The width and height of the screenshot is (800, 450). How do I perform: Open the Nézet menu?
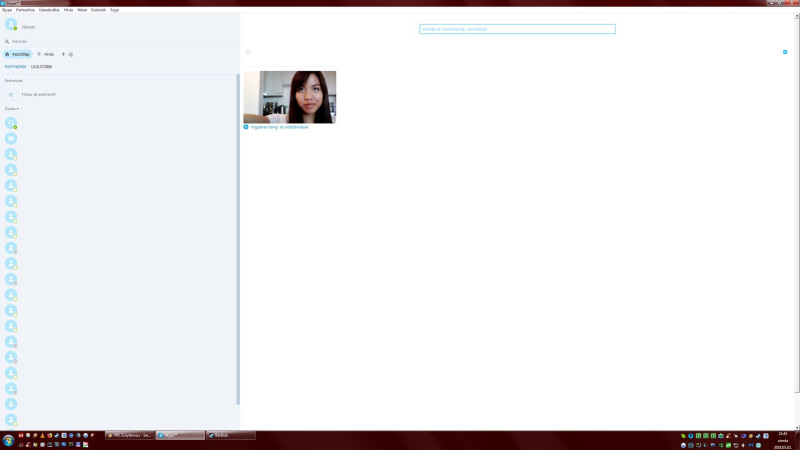coord(82,10)
